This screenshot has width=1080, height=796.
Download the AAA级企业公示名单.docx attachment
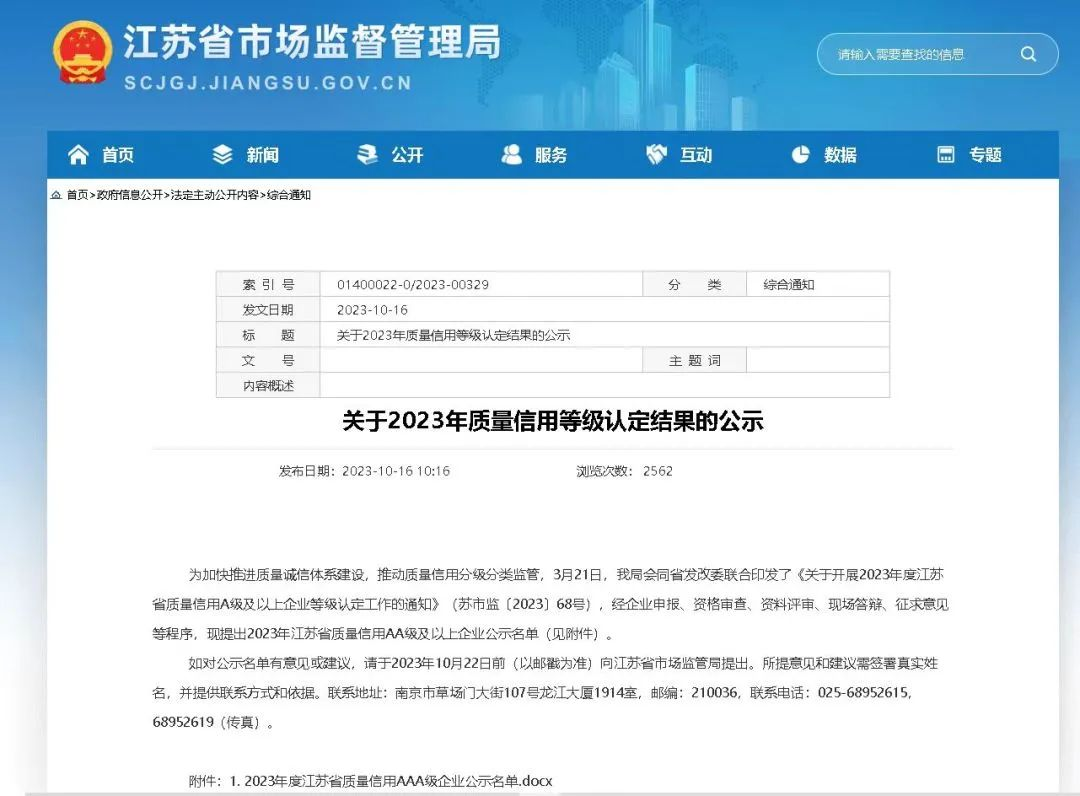(x=398, y=780)
